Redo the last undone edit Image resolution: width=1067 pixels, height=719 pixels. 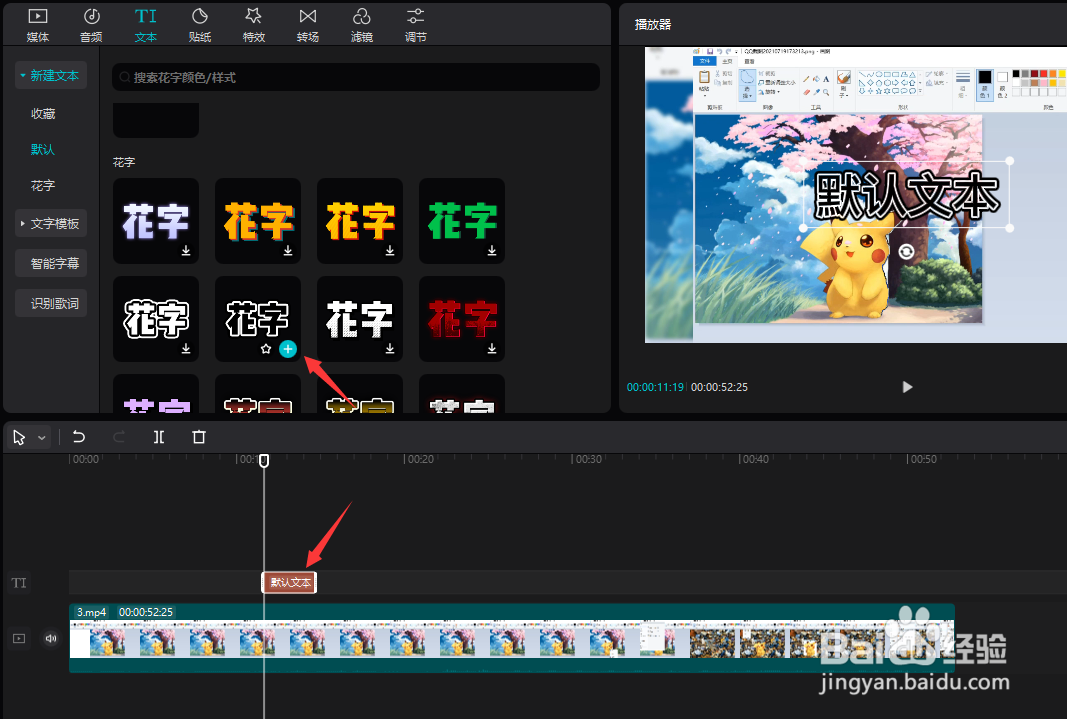click(x=118, y=437)
